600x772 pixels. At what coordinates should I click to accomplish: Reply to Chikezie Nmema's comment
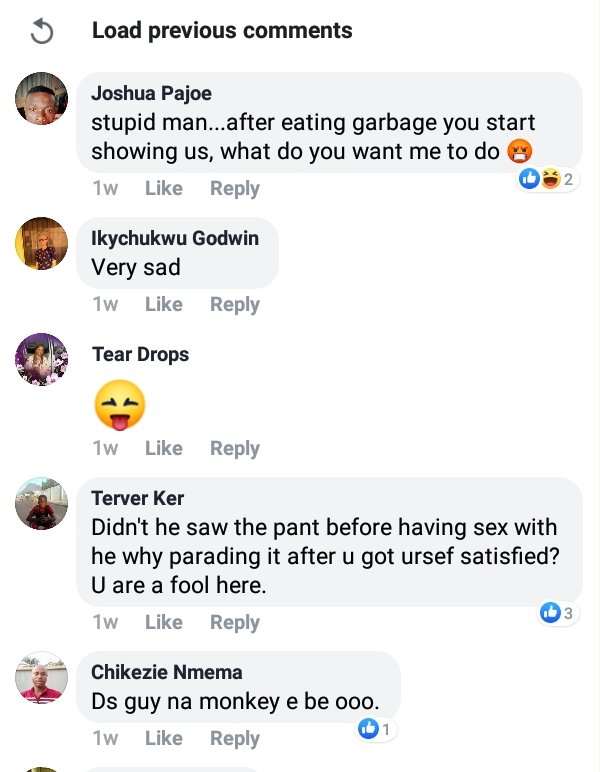(x=234, y=739)
